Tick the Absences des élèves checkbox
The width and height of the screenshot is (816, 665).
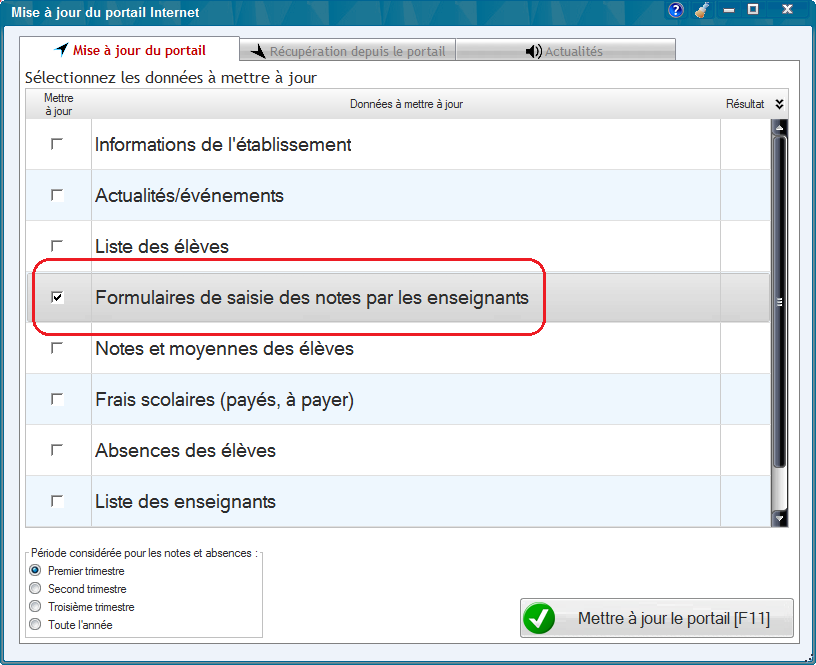point(57,450)
